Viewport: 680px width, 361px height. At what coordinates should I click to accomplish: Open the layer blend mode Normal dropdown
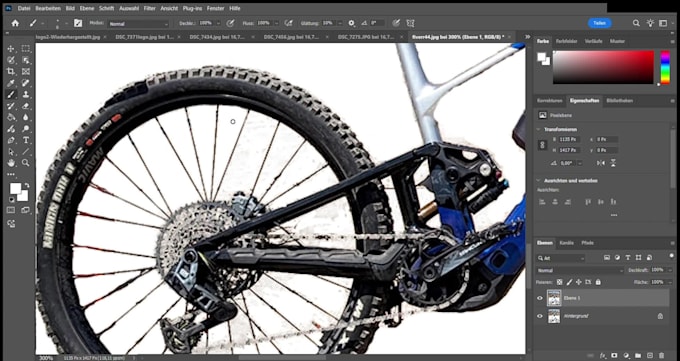580,270
